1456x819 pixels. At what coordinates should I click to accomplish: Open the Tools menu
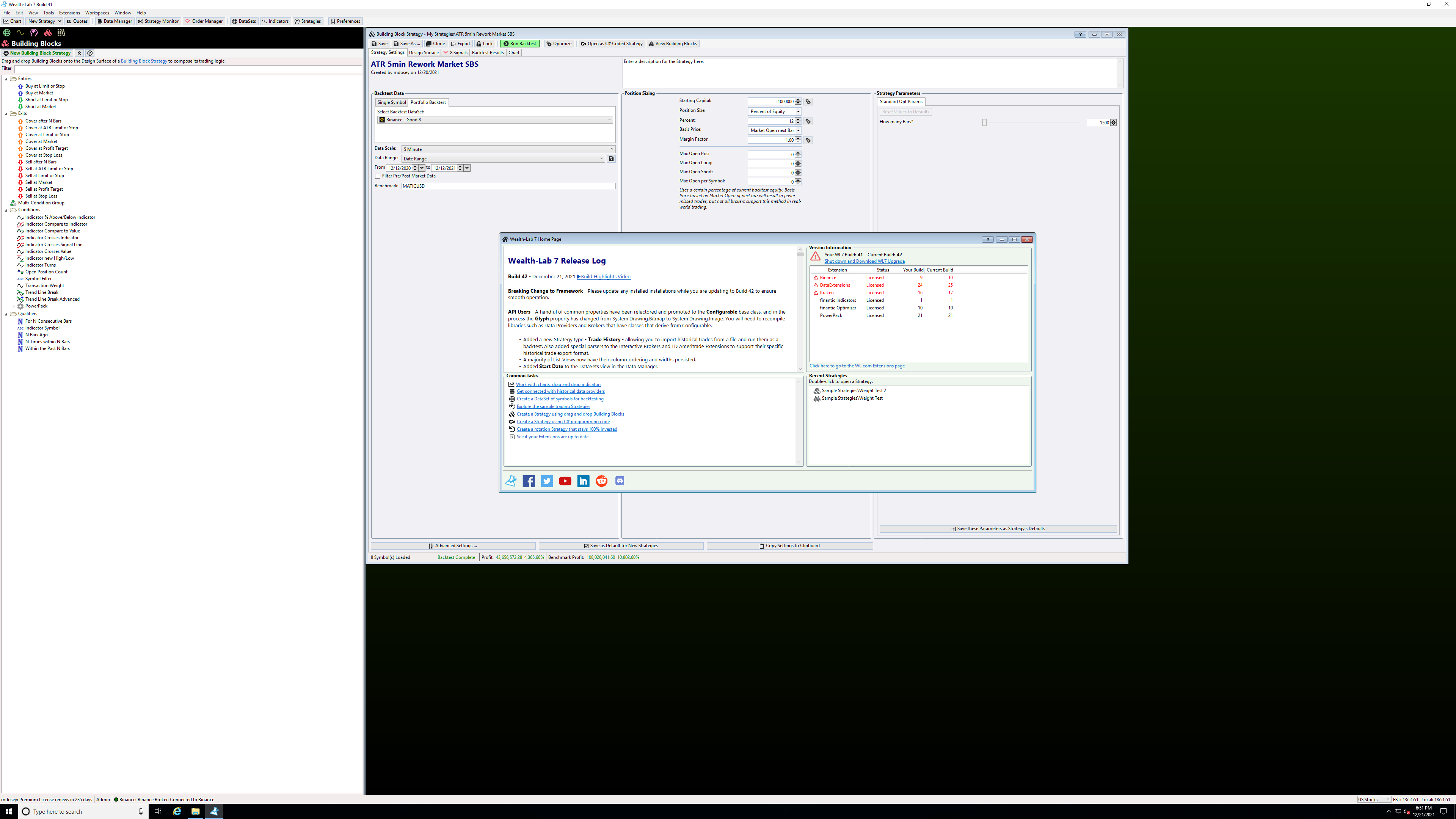coord(49,13)
